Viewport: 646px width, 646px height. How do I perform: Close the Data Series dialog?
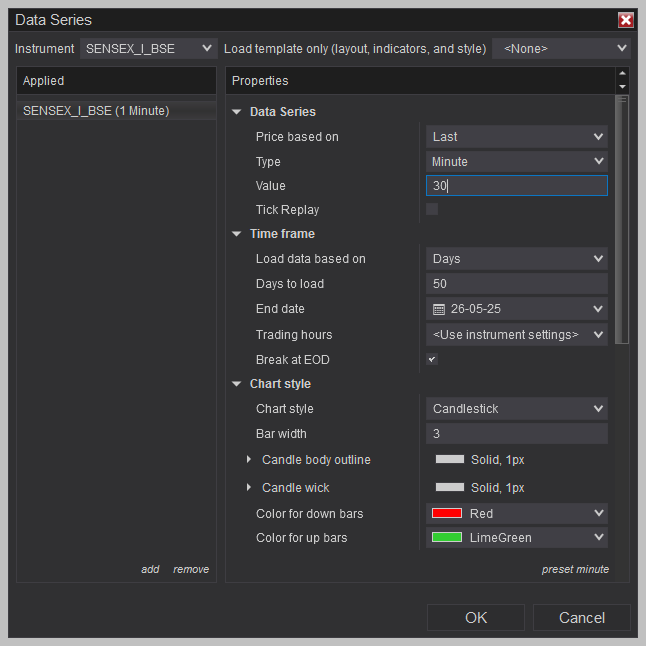(x=625, y=20)
